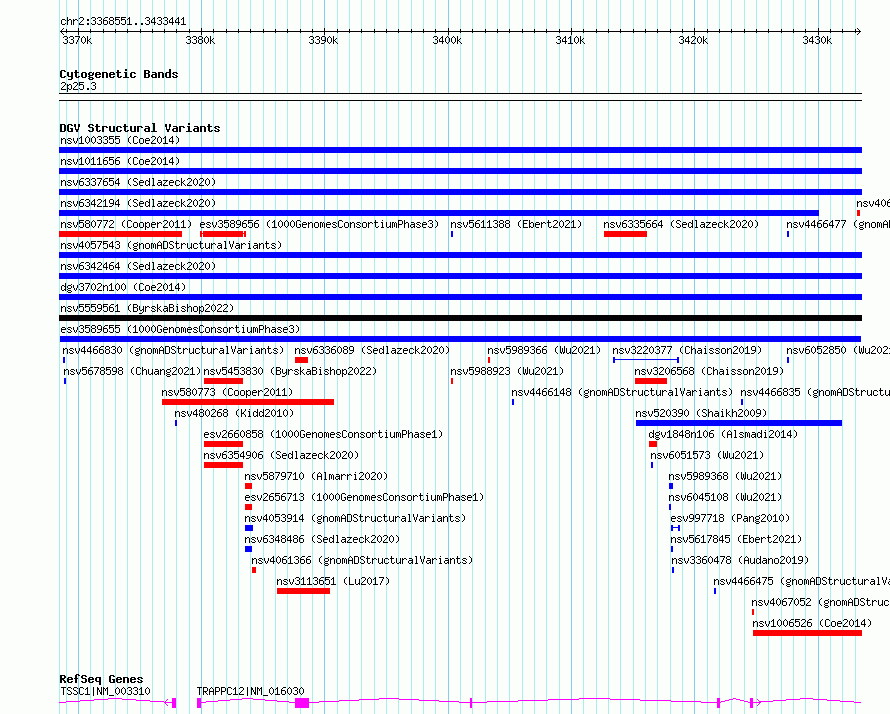Viewport: 890px width, 714px height.
Task: Click the chr2:3368551..3433441 region label
Action: [122, 21]
